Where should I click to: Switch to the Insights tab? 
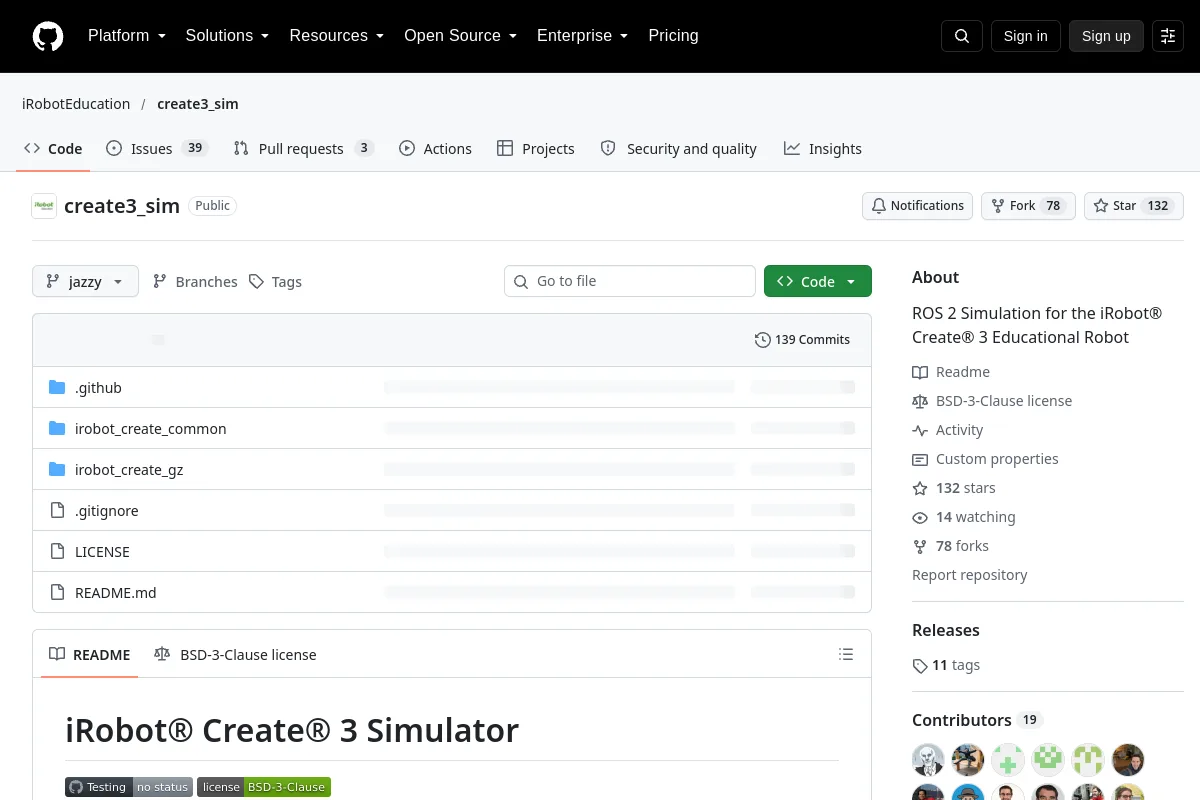(x=822, y=149)
